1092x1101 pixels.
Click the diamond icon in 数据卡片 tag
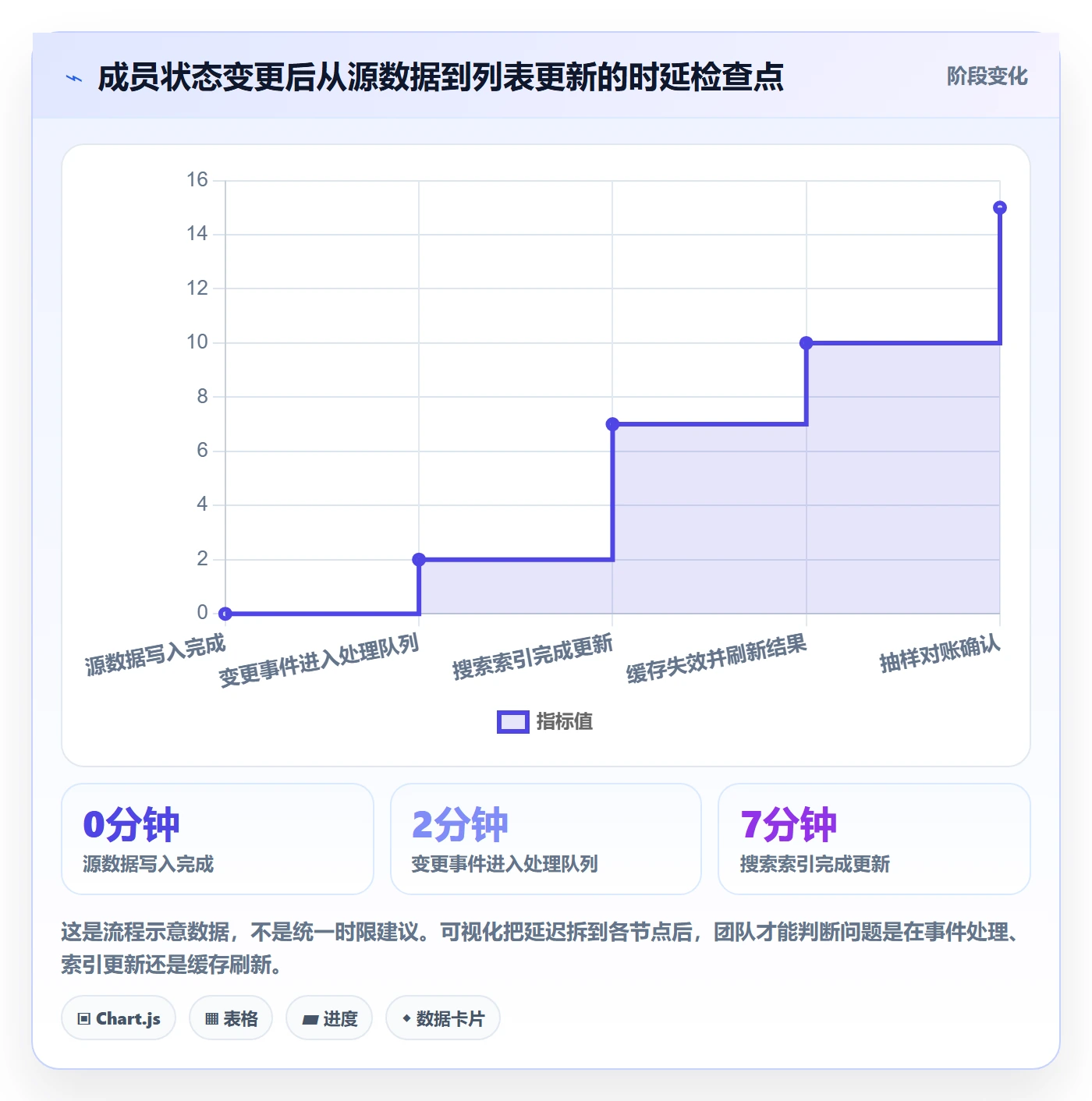(x=406, y=1018)
